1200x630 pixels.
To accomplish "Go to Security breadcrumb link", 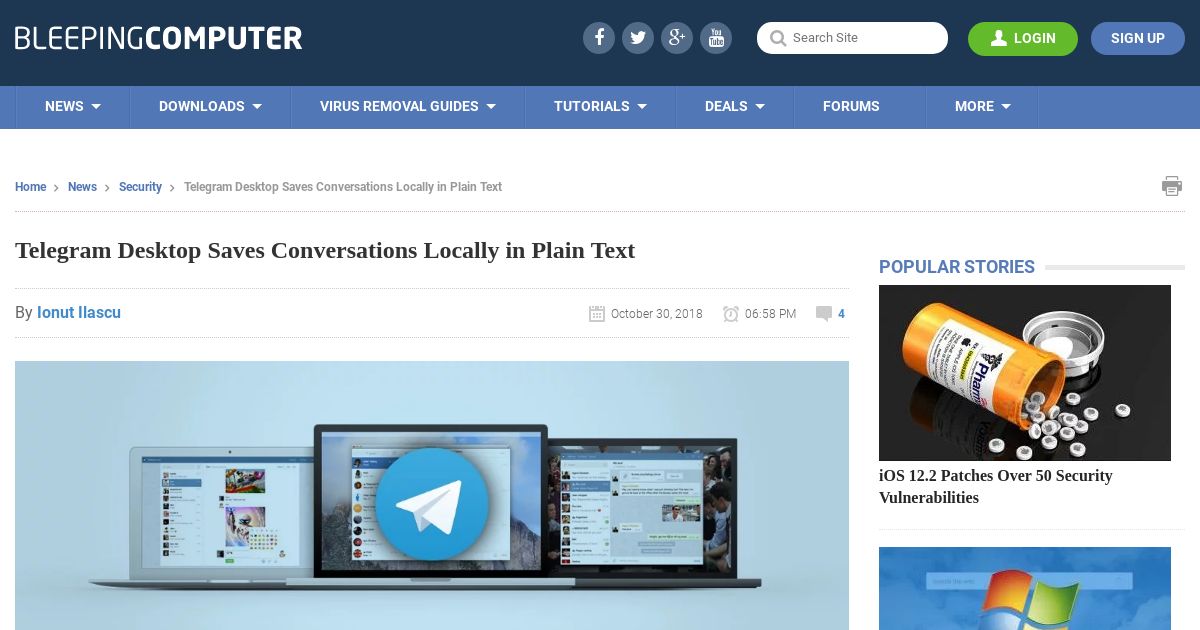I will 140,187.
